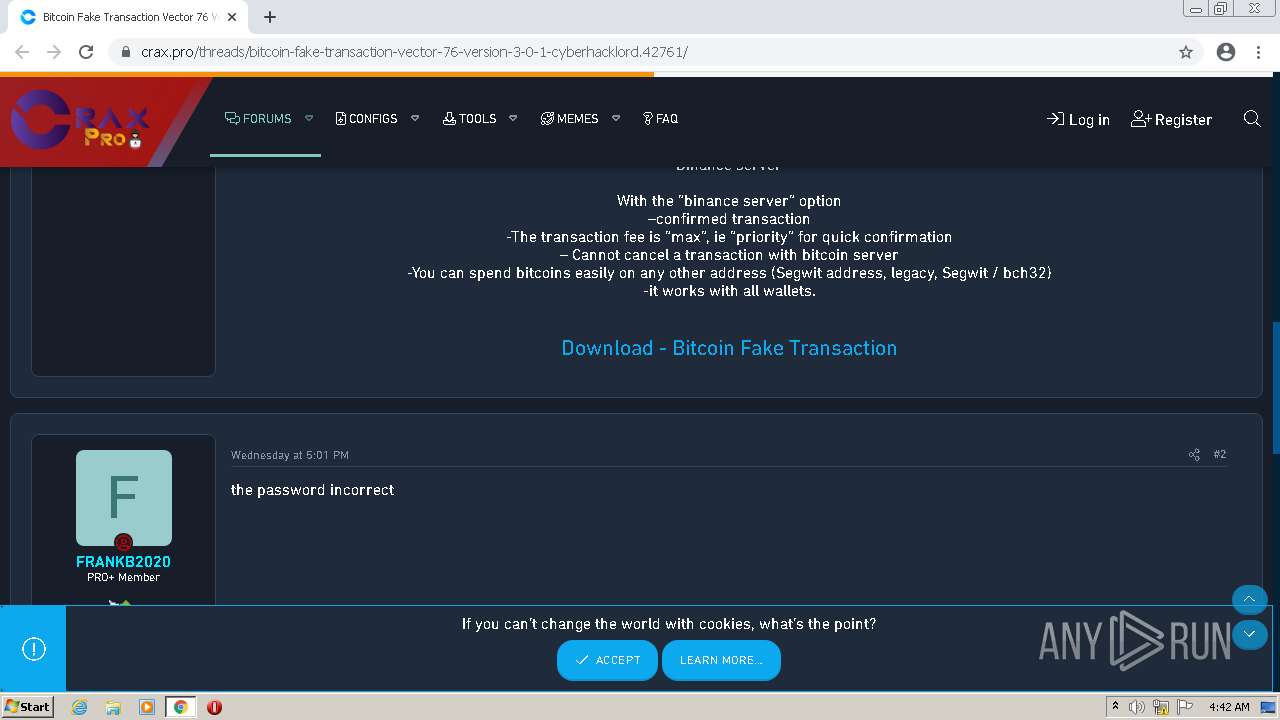Open File Explorer from taskbar
The width and height of the screenshot is (1280, 720).
point(113,707)
